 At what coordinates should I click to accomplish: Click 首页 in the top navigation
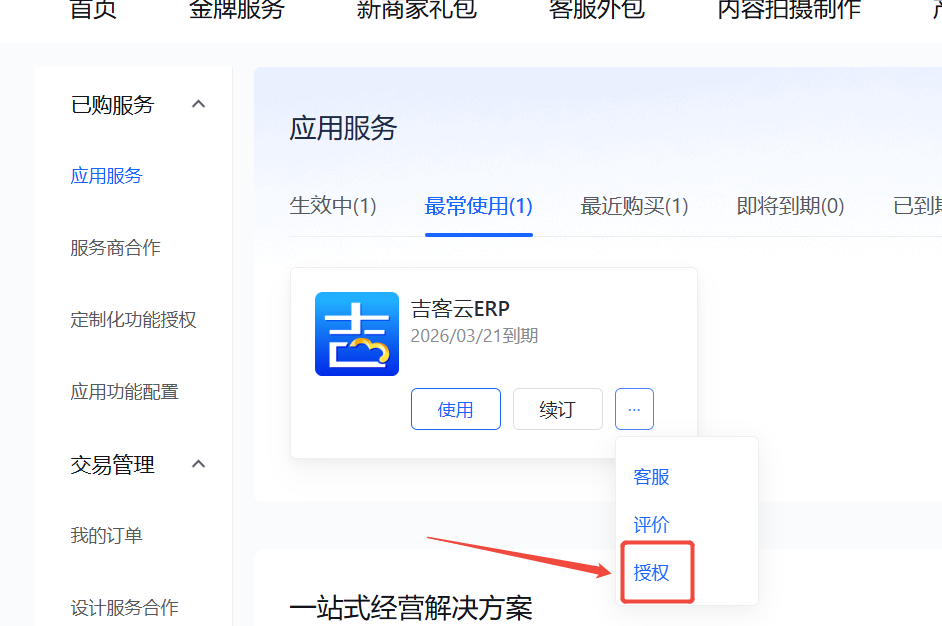click(93, 9)
